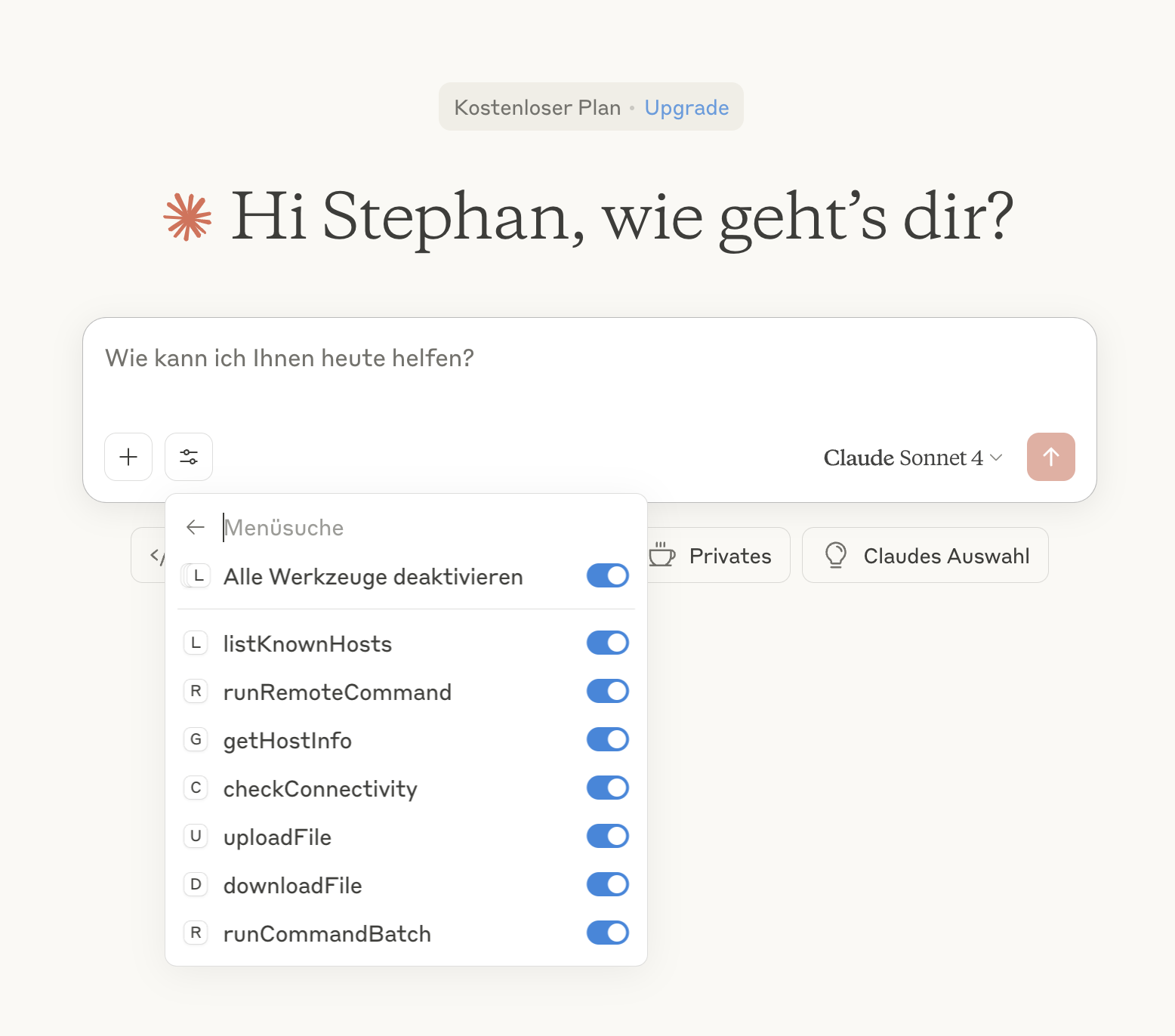Click the send arrow button
Image resolution: width=1175 pixels, height=1036 pixels.
coord(1050,457)
